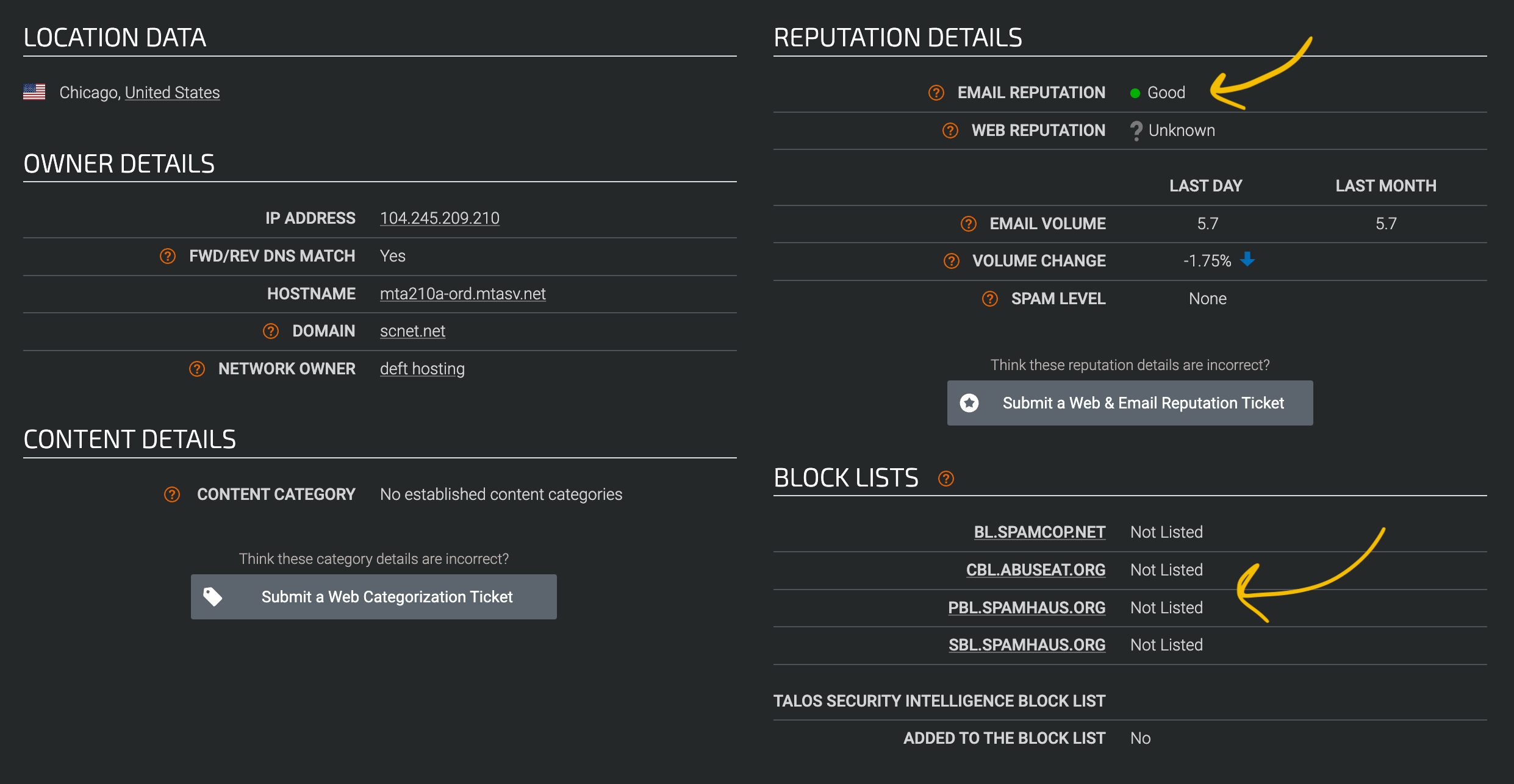The height and width of the screenshot is (784, 1514).
Task: Open the deft hosting network owner link
Action: click(x=422, y=368)
